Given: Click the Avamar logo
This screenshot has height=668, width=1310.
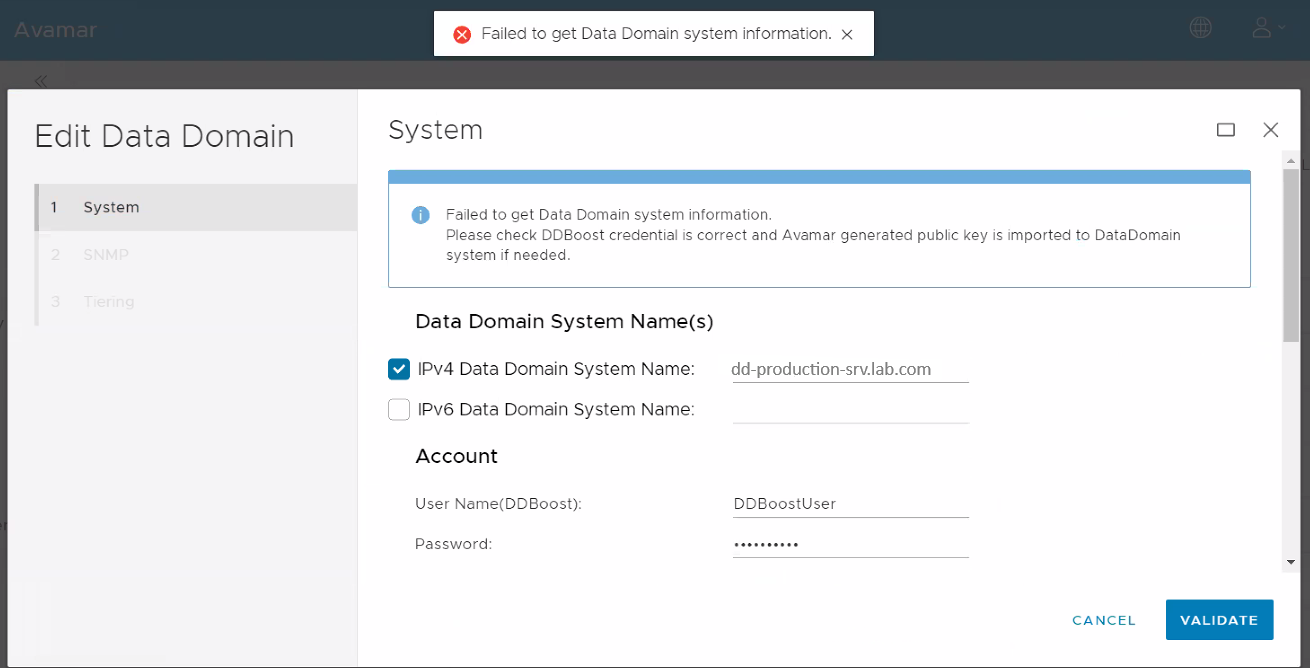Looking at the screenshot, I should [55, 30].
